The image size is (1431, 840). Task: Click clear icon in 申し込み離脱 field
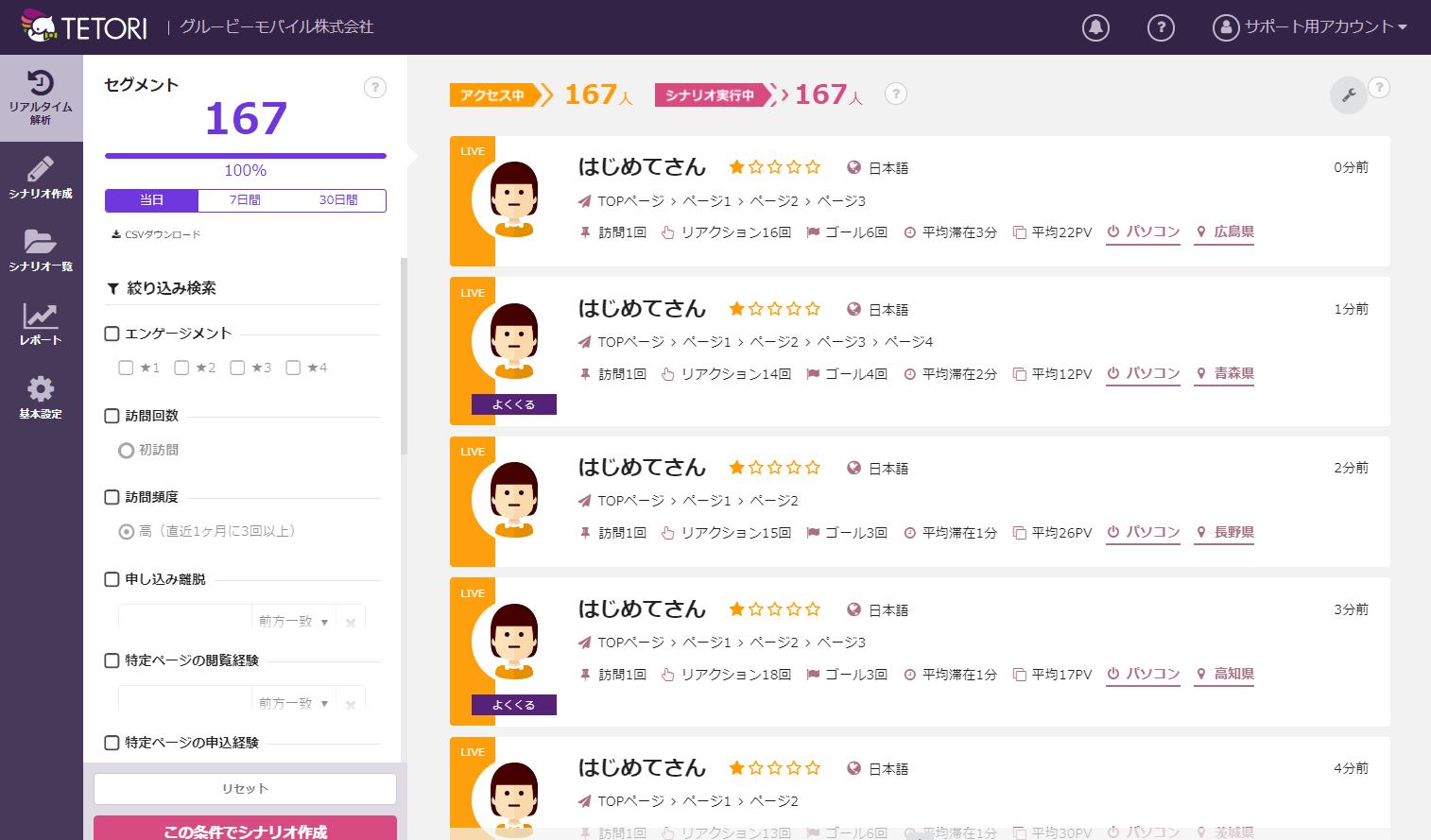click(x=351, y=623)
